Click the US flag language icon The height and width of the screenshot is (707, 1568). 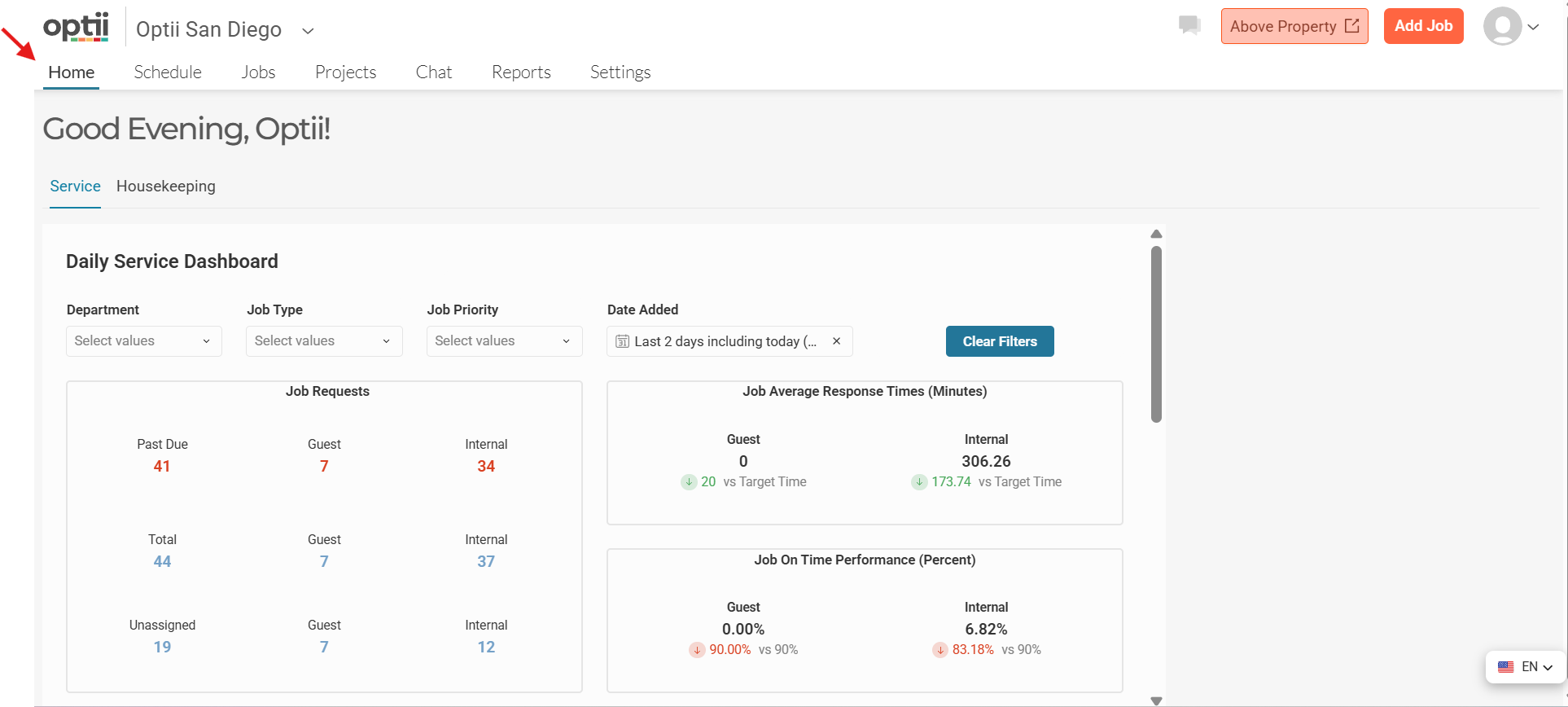(x=1505, y=666)
